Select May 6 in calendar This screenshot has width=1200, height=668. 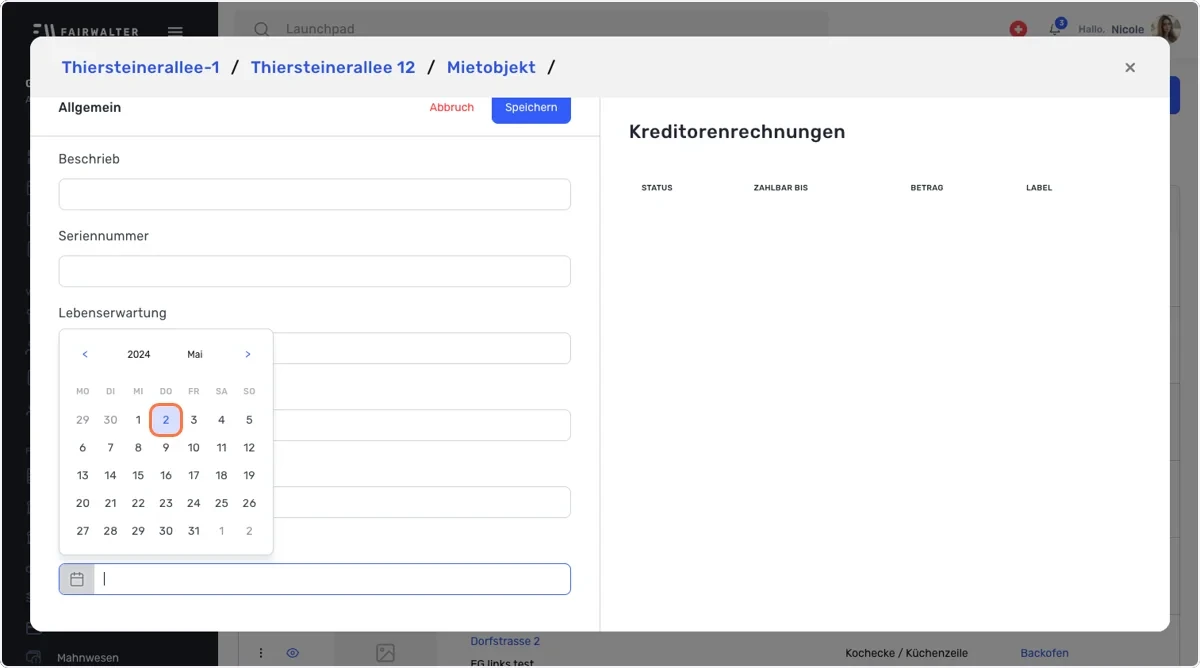pyautogui.click(x=83, y=448)
